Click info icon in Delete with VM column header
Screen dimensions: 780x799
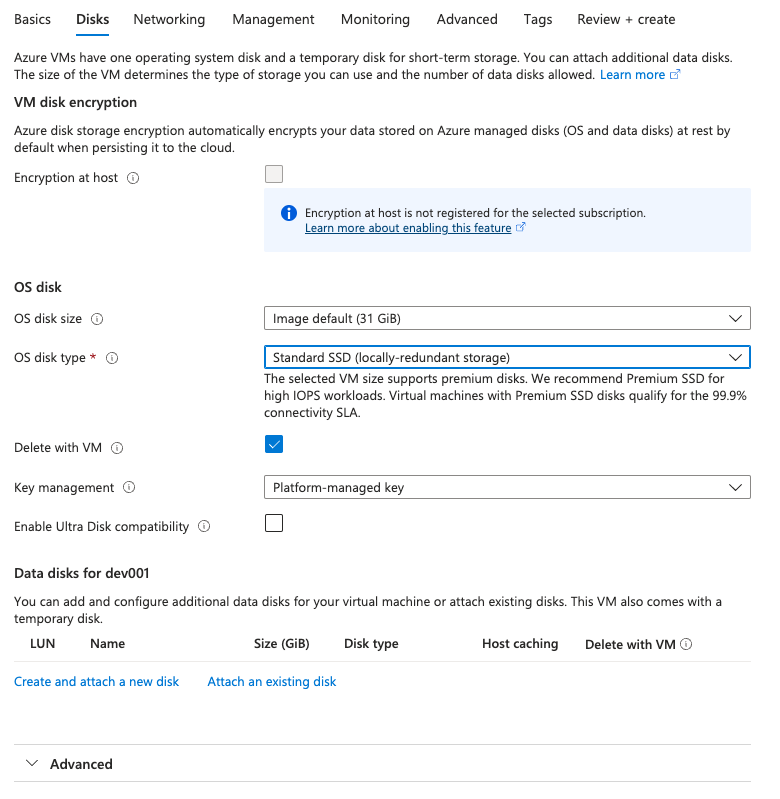686,644
